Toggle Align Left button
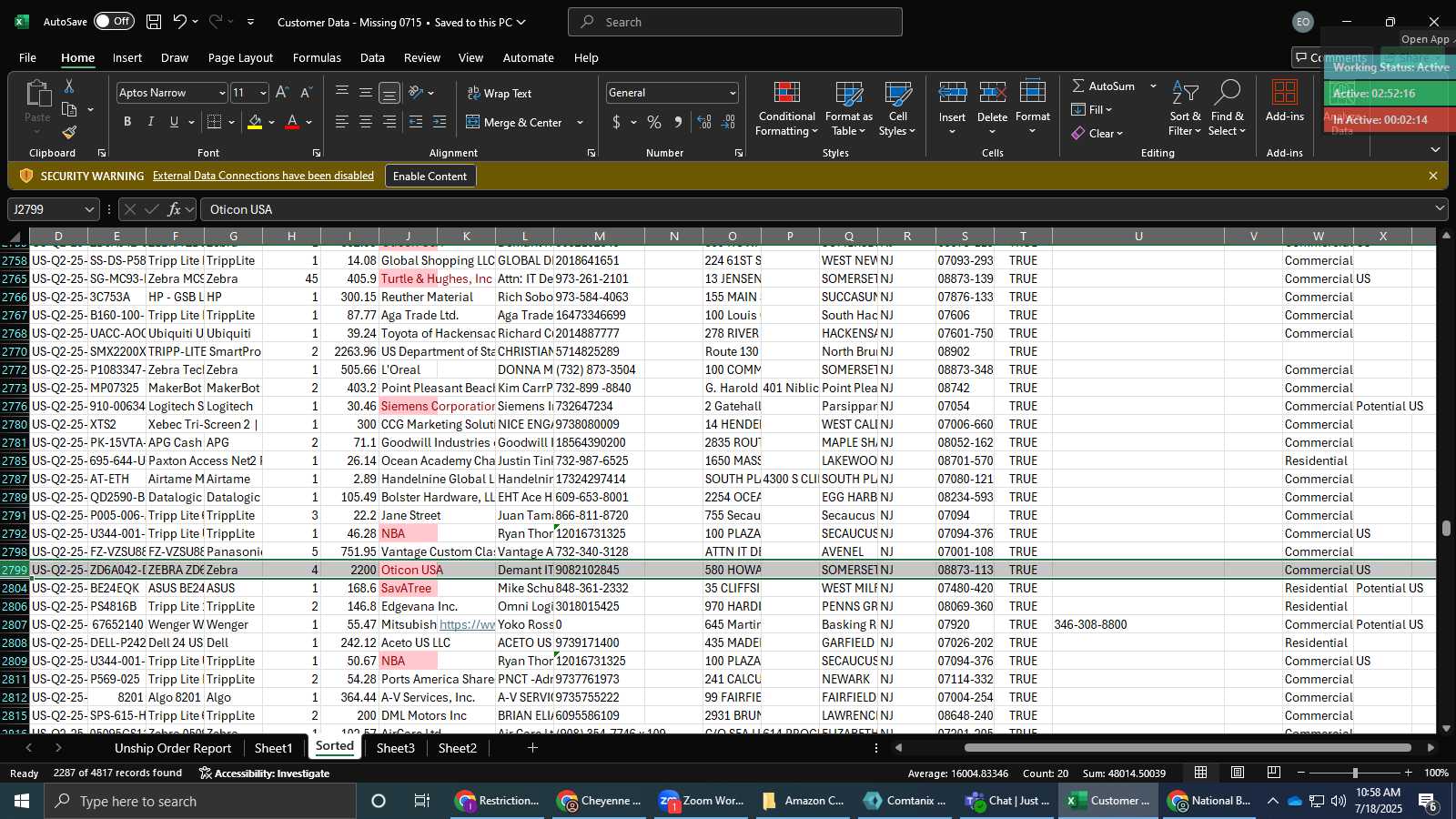Viewport: 1456px width, 819px height. click(341, 122)
